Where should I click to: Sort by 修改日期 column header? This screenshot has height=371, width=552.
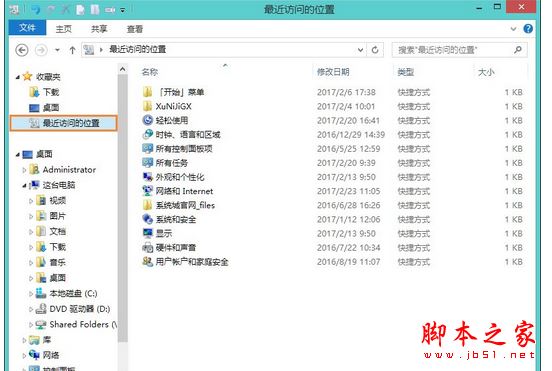pos(333,72)
